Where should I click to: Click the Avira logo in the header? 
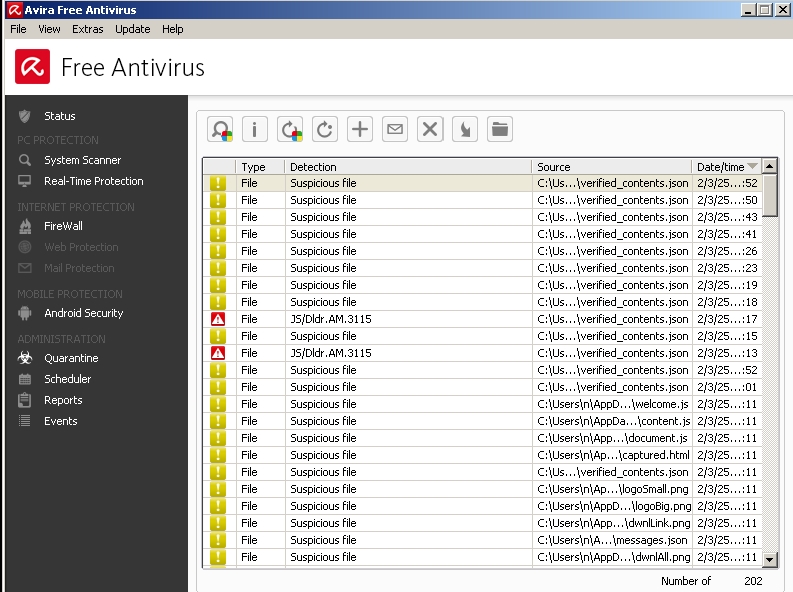32,67
